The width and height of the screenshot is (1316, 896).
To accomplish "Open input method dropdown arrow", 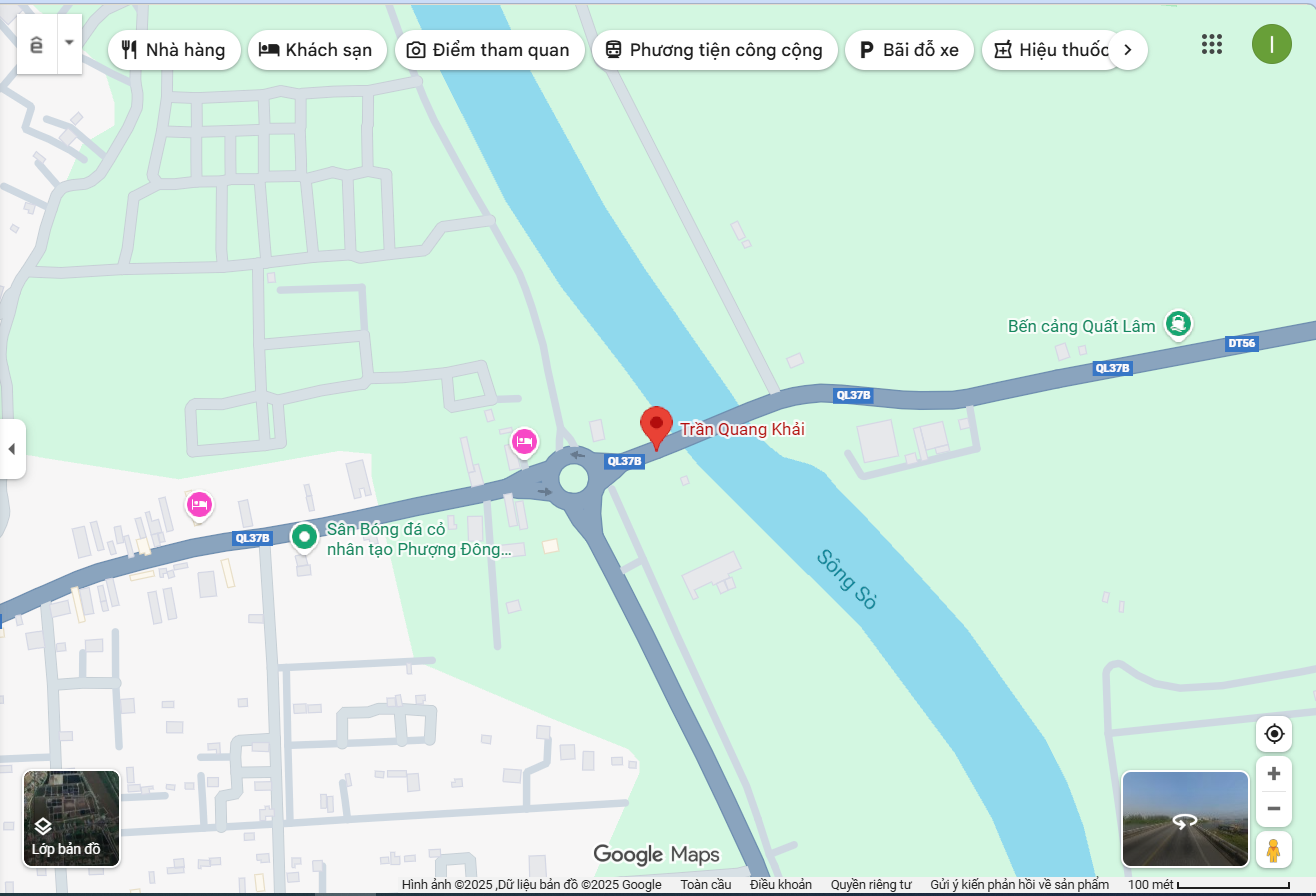I will click(69, 44).
